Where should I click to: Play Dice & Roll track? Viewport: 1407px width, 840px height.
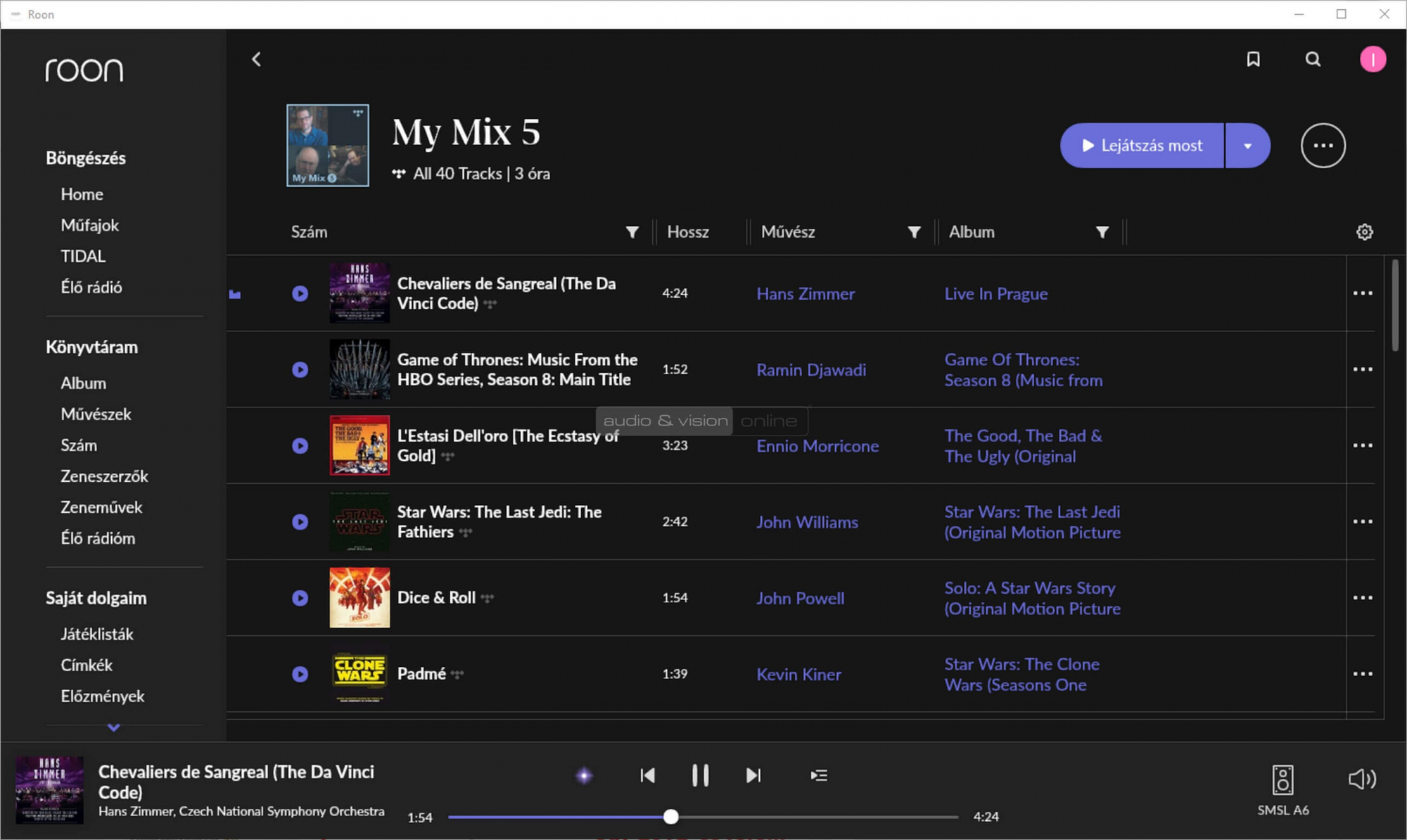[x=300, y=597]
